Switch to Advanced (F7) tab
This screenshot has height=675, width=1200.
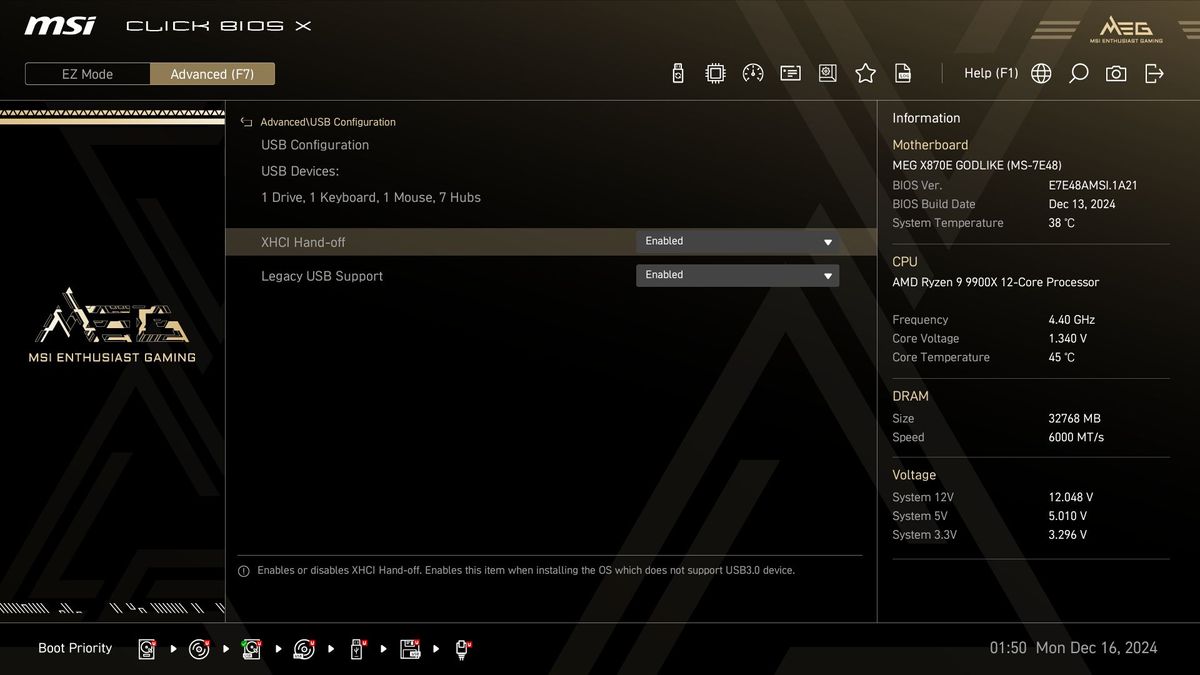[x=212, y=74]
